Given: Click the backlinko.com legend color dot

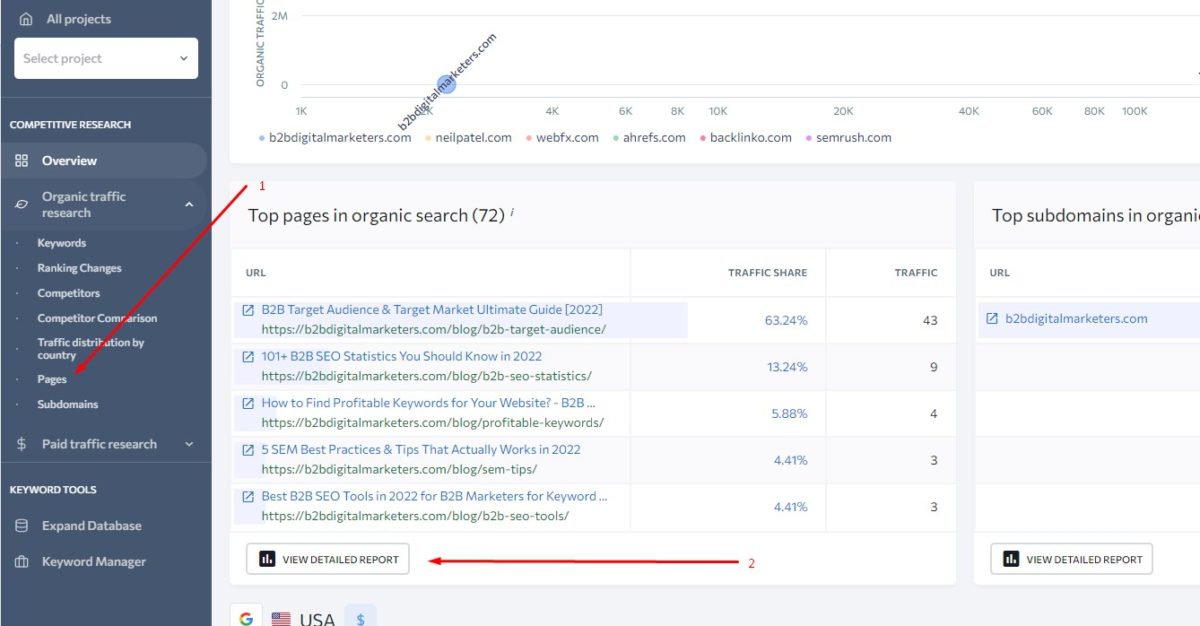Looking at the screenshot, I should pos(704,137).
